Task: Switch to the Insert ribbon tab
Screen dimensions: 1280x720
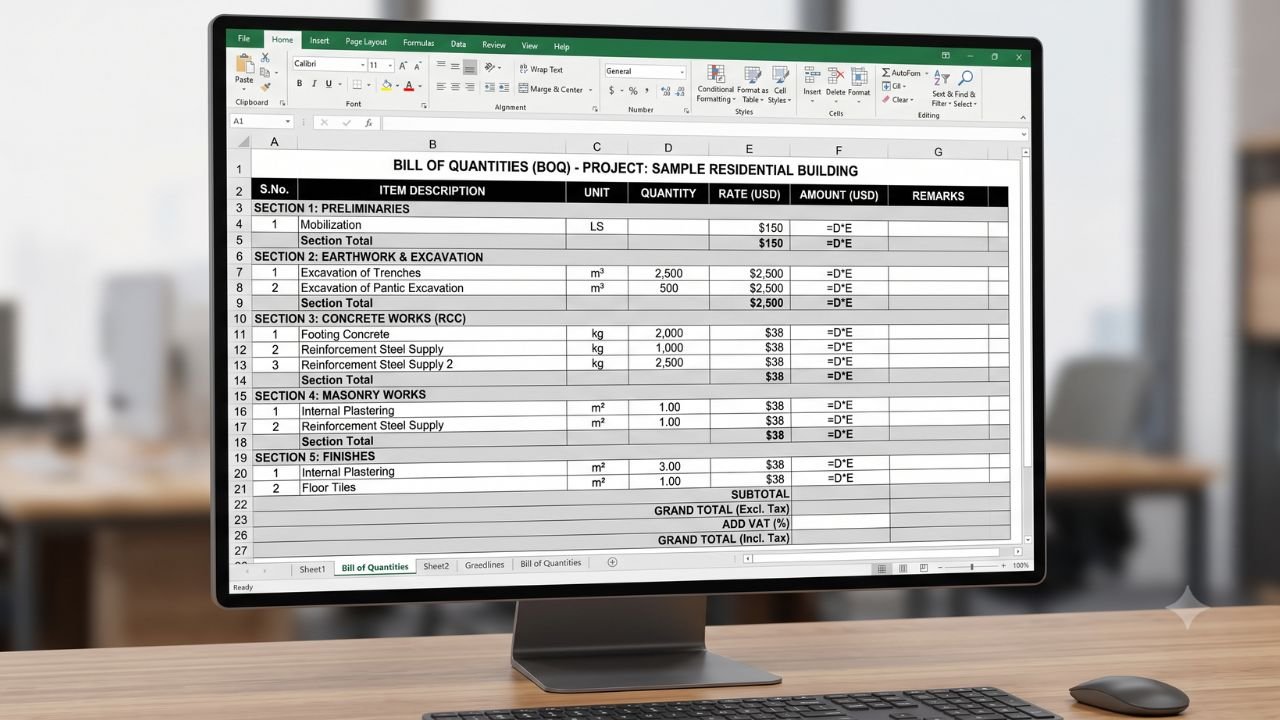Action: (x=319, y=41)
